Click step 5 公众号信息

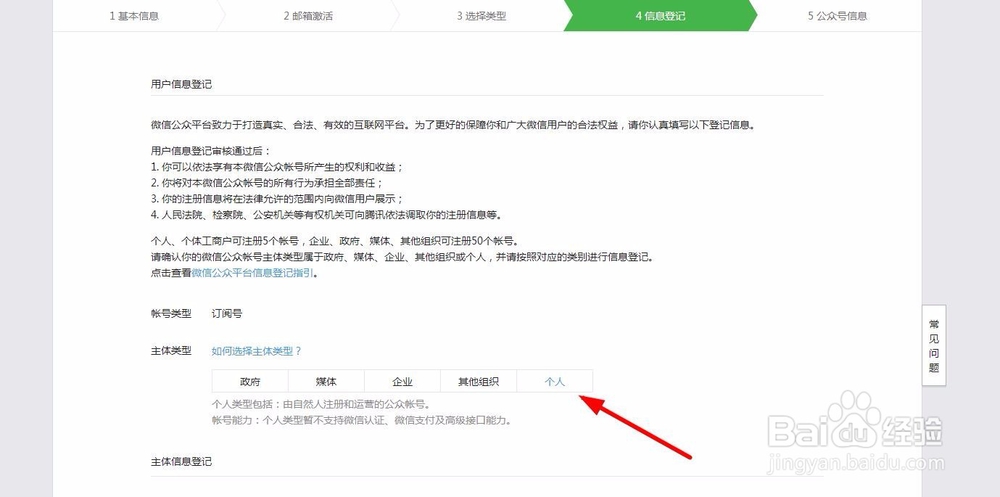[x=837, y=16]
